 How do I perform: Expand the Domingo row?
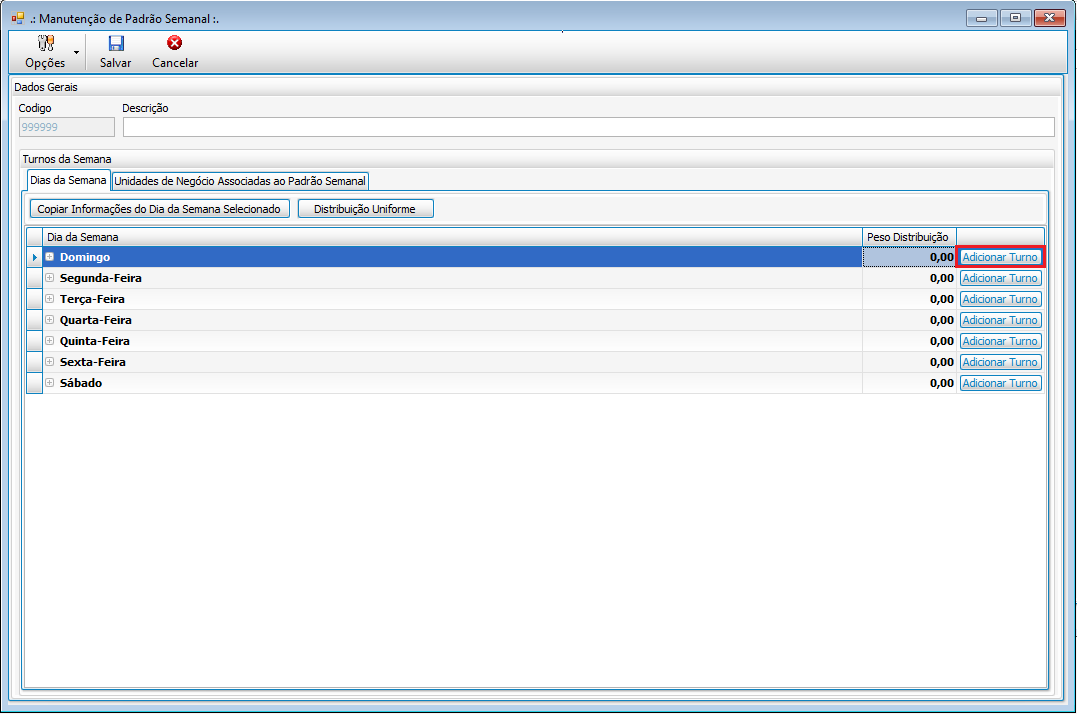(x=49, y=257)
